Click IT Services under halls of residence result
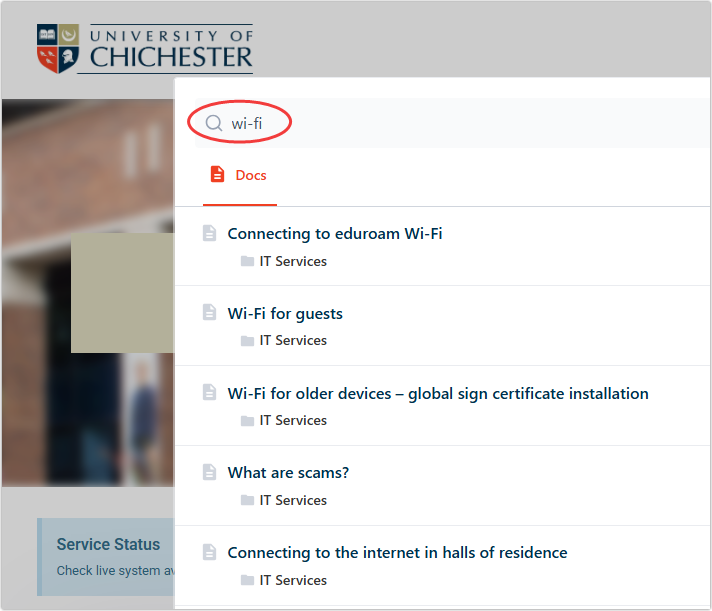This screenshot has width=712, height=611. point(293,580)
